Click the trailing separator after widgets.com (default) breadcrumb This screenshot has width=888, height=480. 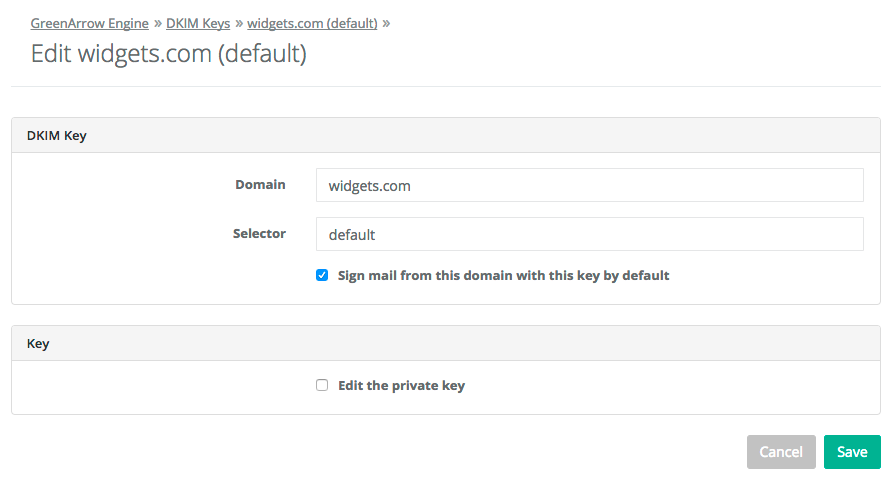[x=386, y=22]
